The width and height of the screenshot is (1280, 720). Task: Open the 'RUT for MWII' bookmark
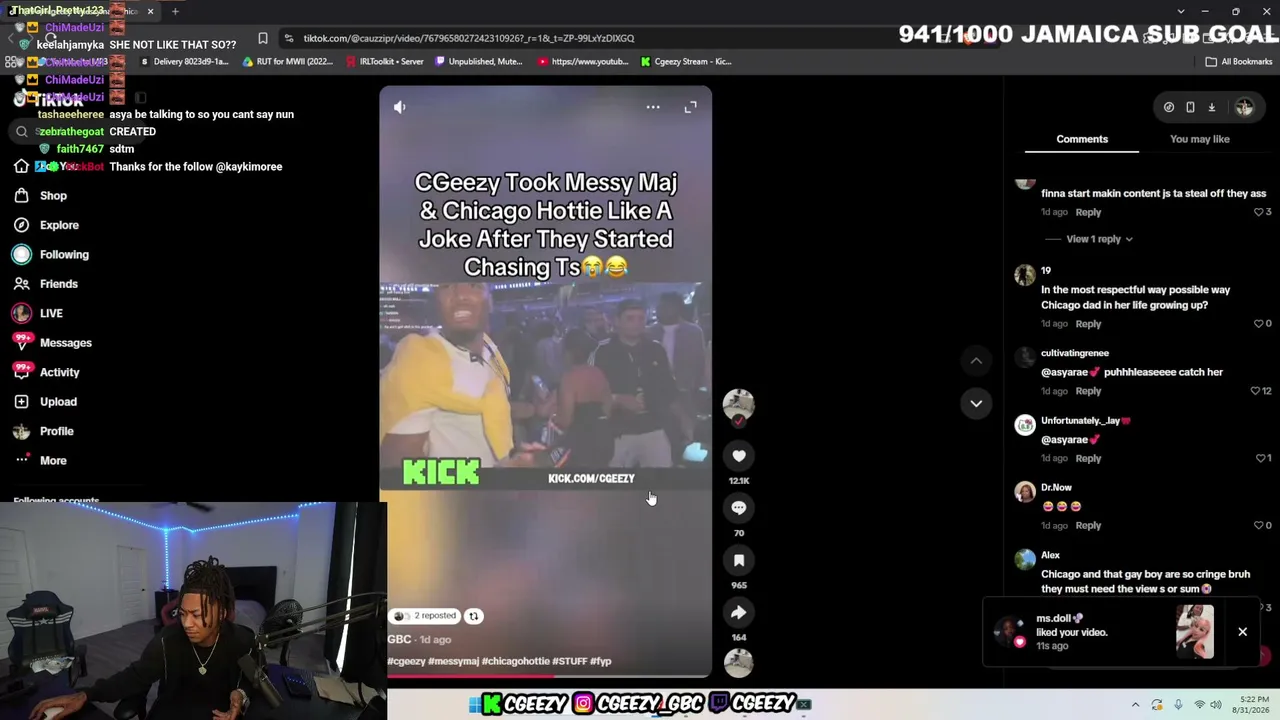pyautogui.click(x=287, y=62)
